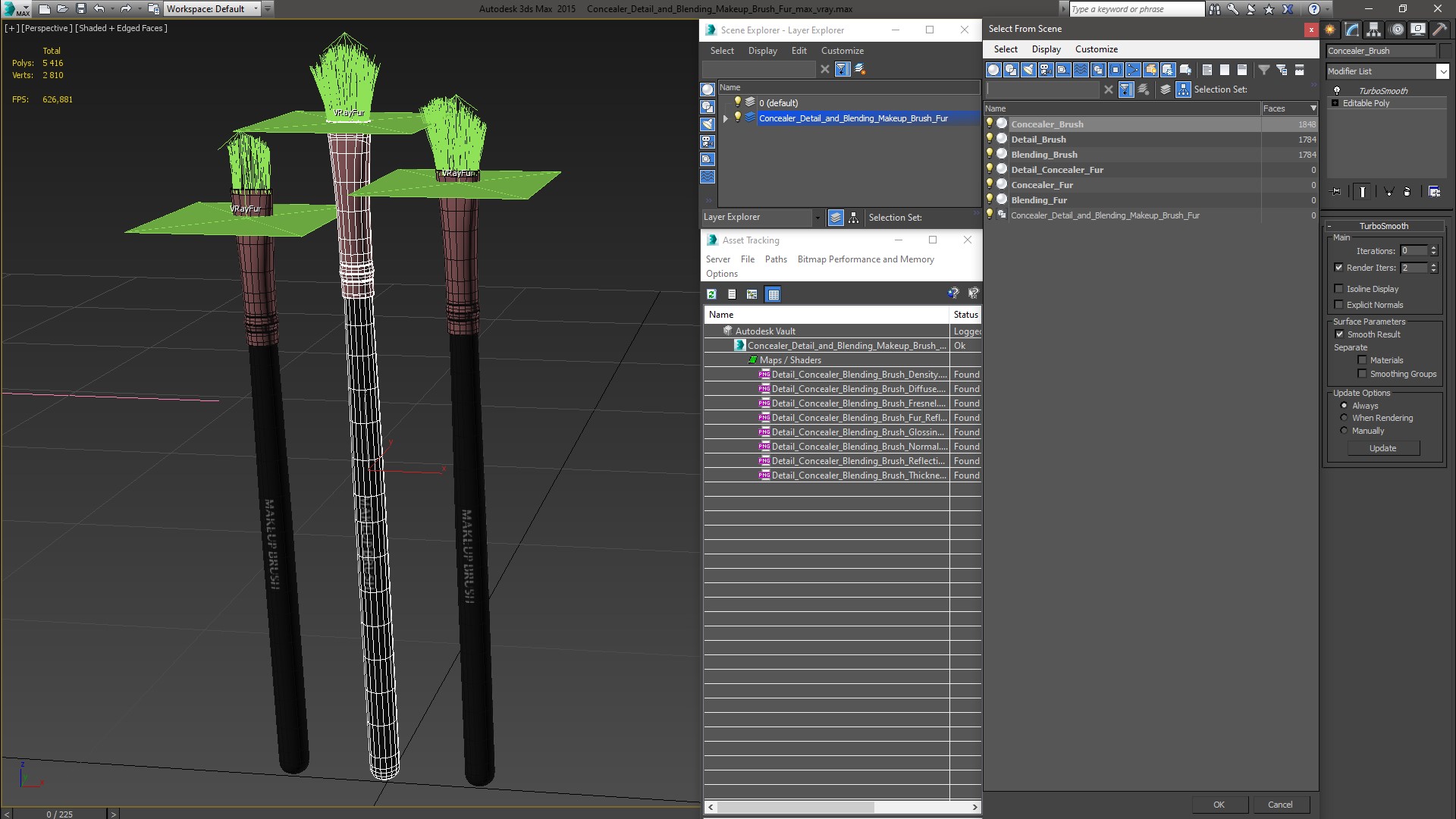This screenshot has width=1456, height=819.
Task: Open the Hierarchy command panel tab
Action: [x=1374, y=30]
